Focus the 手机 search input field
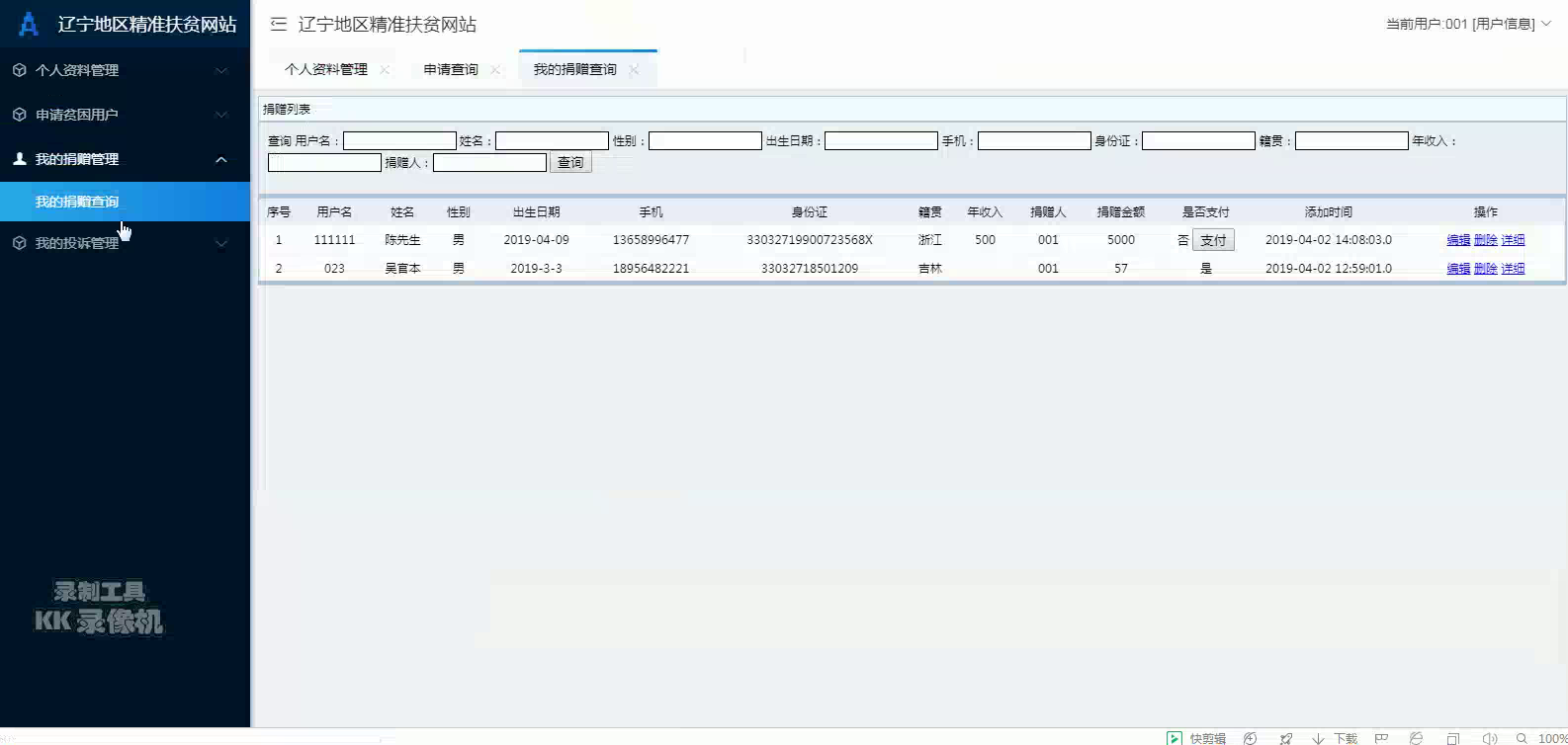The width and height of the screenshot is (1568, 745). click(1034, 141)
